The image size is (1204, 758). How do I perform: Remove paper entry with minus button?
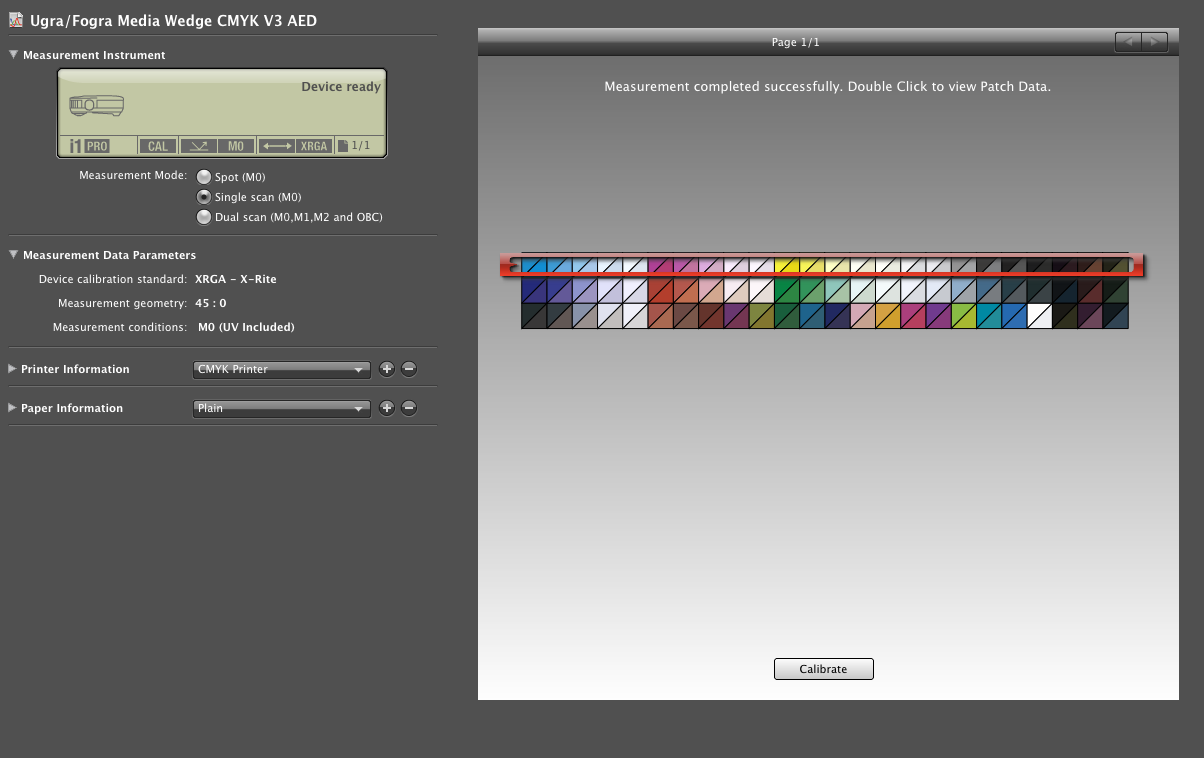409,408
